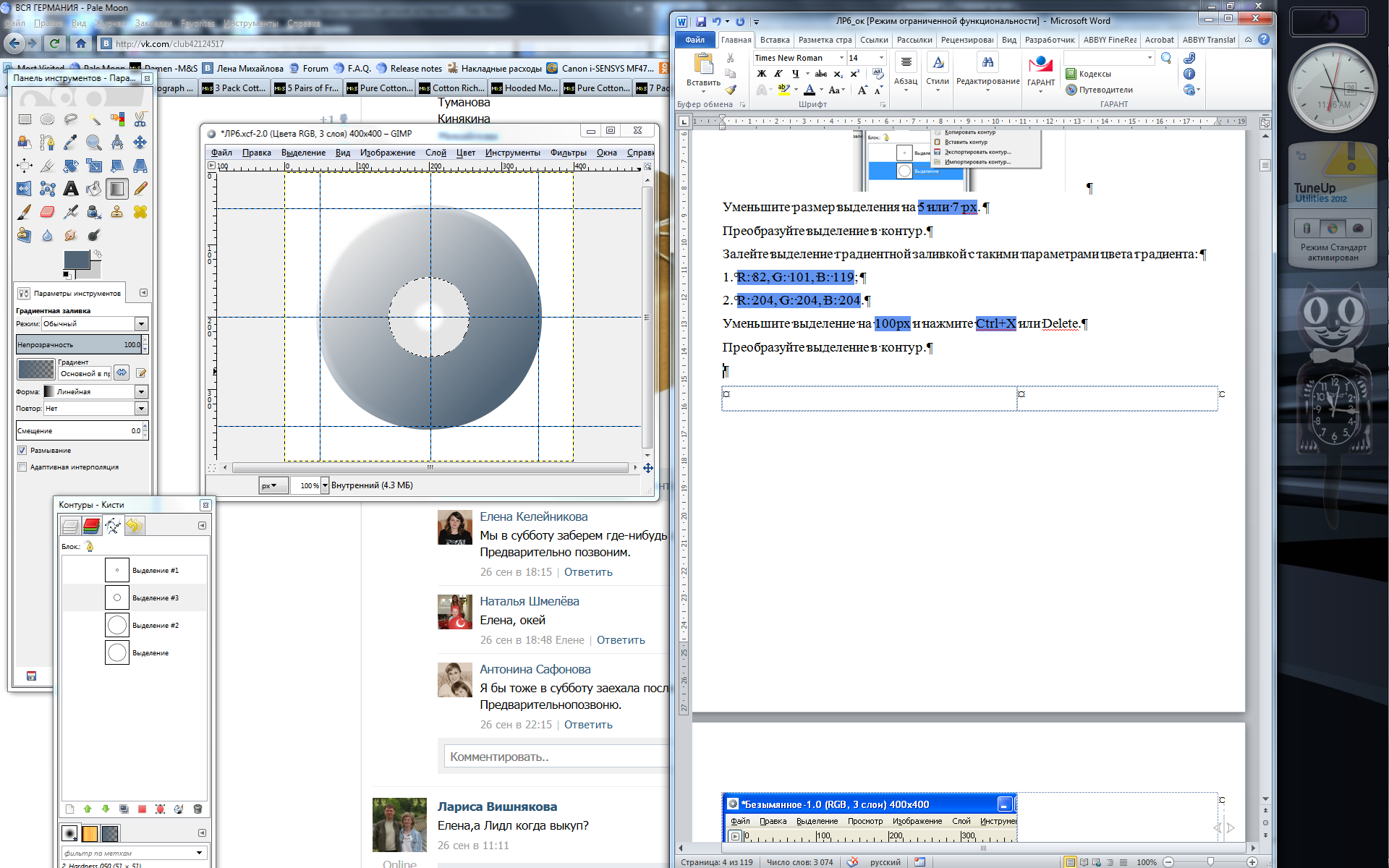This screenshot has height=868, width=1389.
Task: Open the foreground color swatch
Action: (x=75, y=260)
